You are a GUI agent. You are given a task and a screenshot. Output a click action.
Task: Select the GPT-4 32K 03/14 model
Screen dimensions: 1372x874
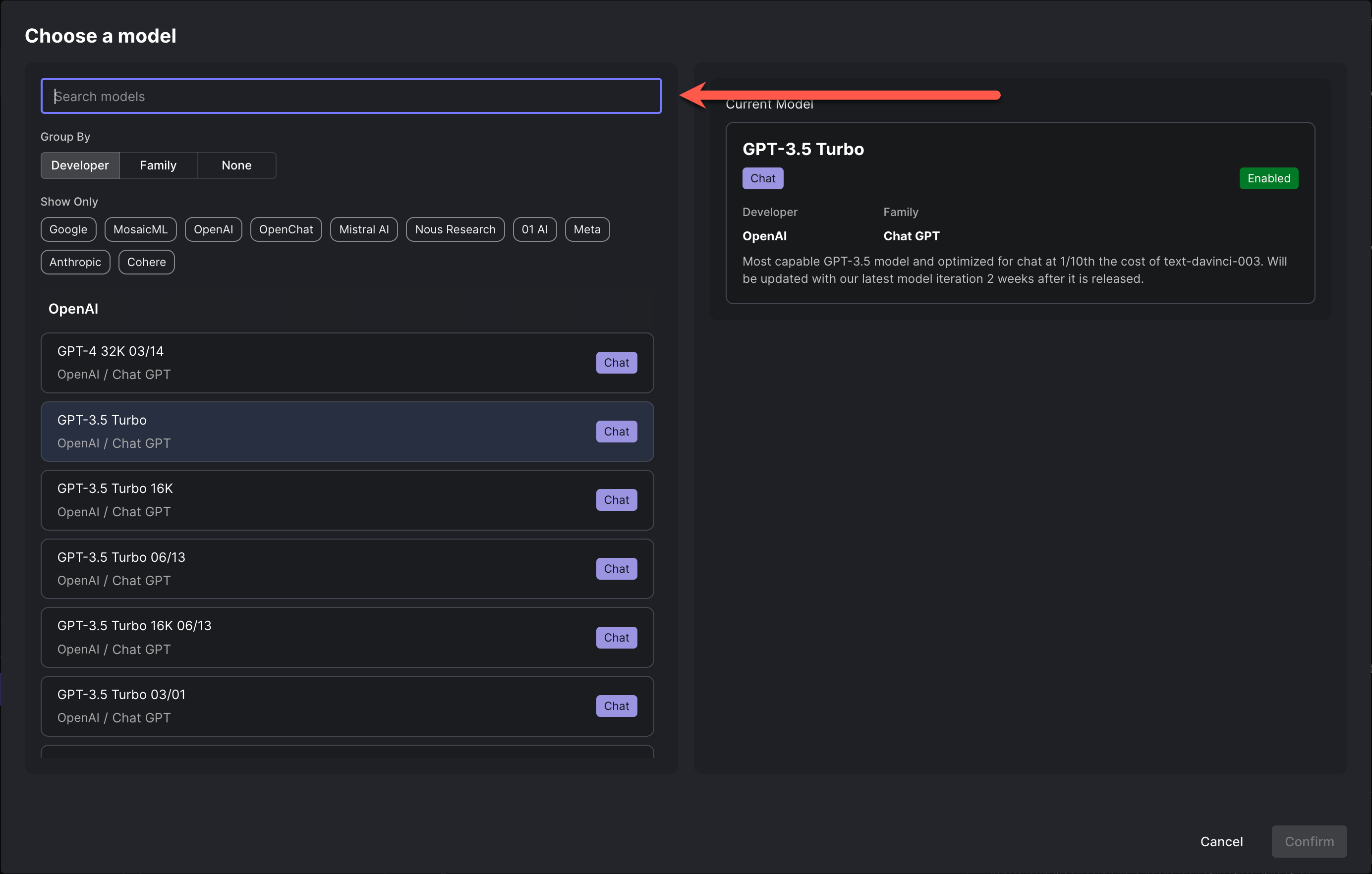(347, 363)
